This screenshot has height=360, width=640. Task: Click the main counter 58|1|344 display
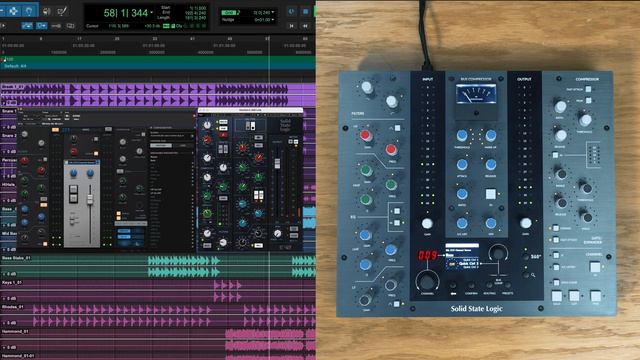pyautogui.click(x=125, y=13)
